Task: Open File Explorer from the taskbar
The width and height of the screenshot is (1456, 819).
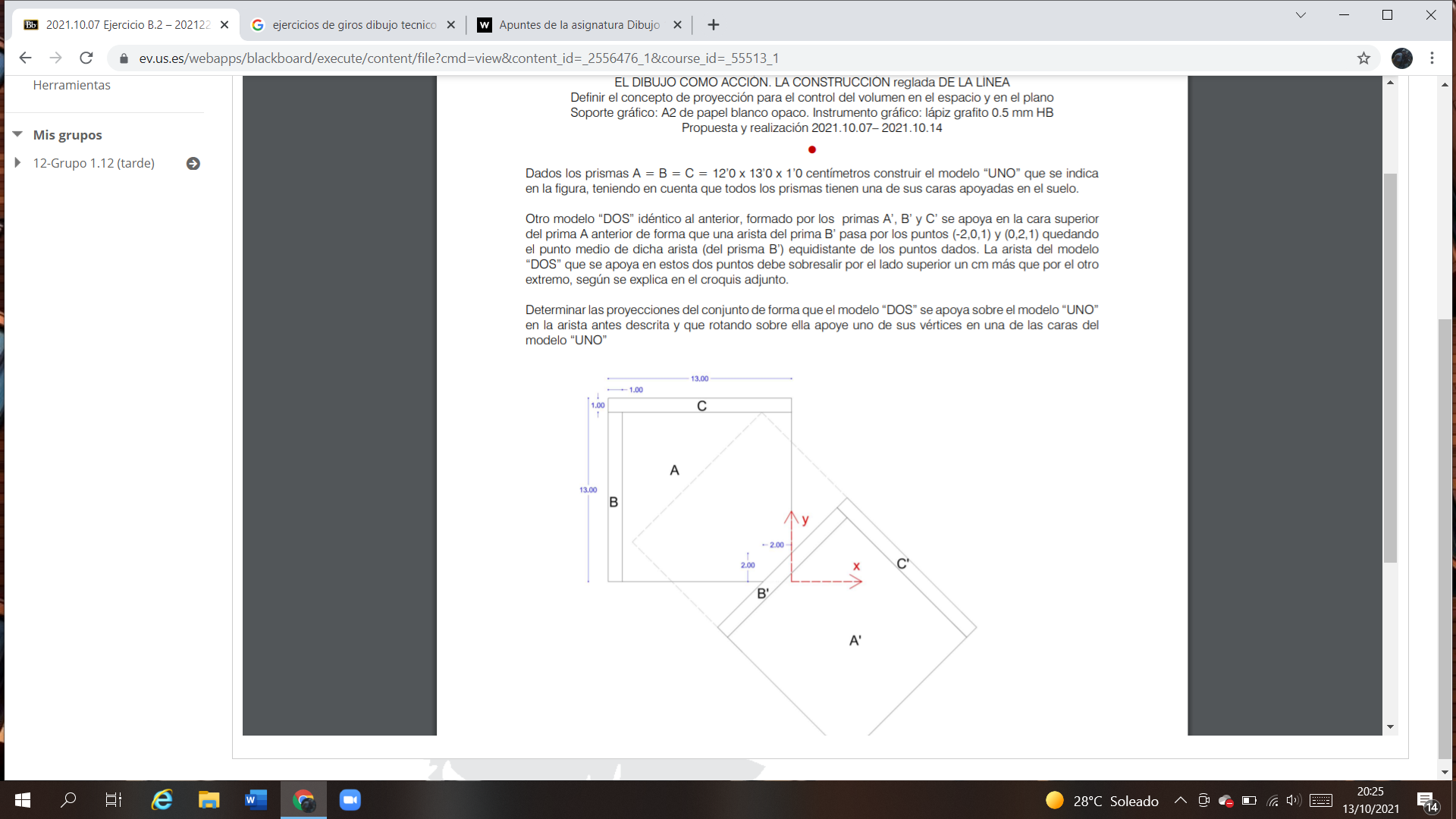Action: pyautogui.click(x=209, y=800)
